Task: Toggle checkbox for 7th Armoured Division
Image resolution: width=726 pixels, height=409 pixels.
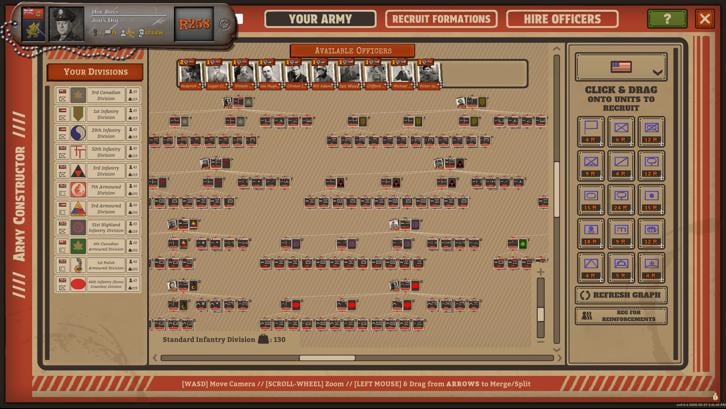Action: 63,193
